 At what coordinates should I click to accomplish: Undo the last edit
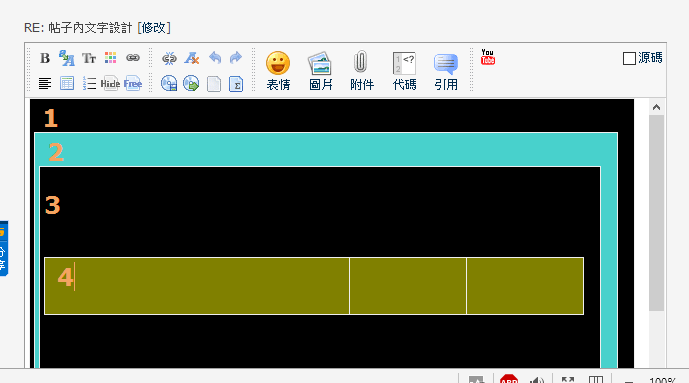215,58
